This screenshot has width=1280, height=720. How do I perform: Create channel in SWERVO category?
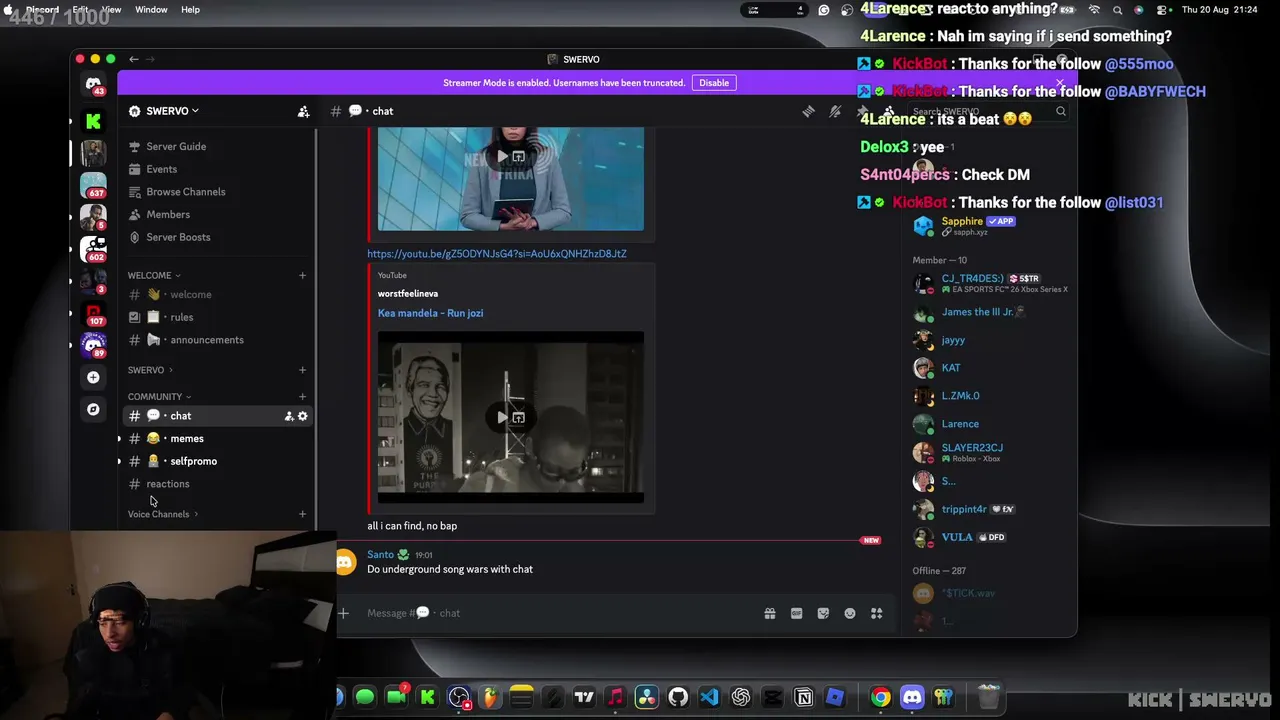pyautogui.click(x=302, y=370)
